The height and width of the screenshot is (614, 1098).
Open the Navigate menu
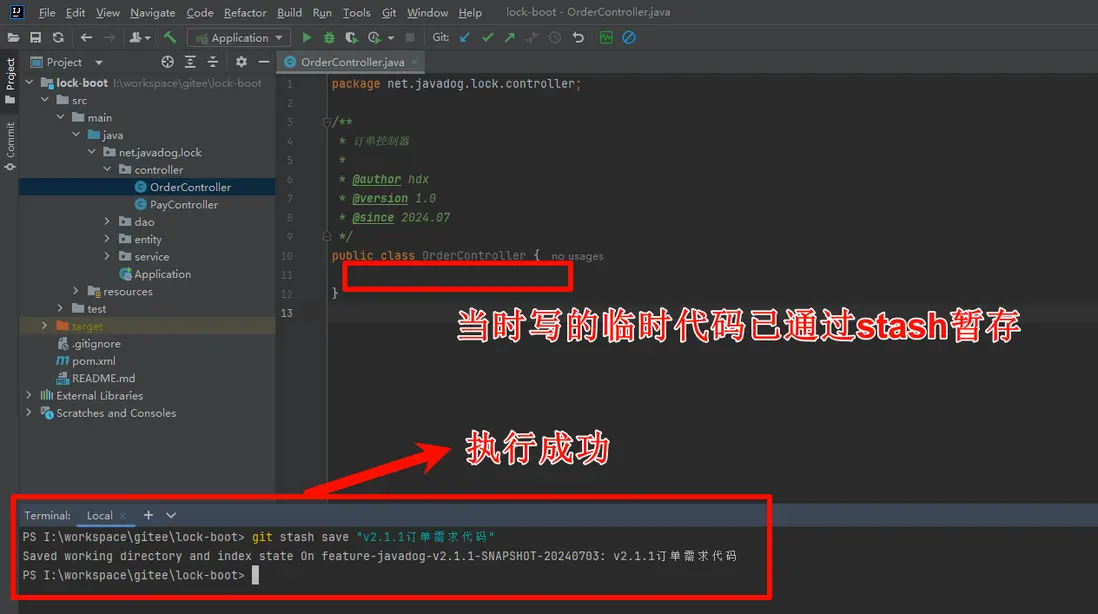pyautogui.click(x=153, y=13)
